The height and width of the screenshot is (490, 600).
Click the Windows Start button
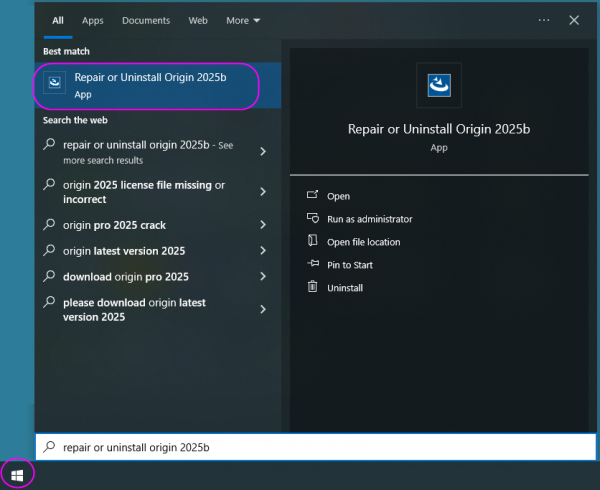[17, 472]
